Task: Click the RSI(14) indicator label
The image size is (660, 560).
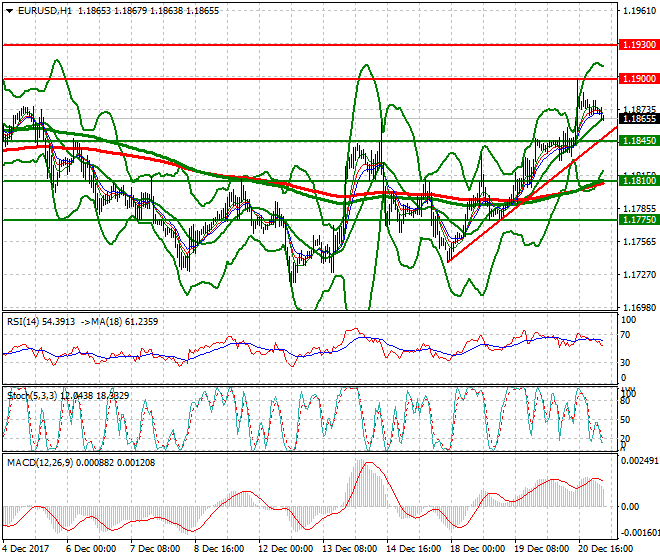Action: (23, 322)
